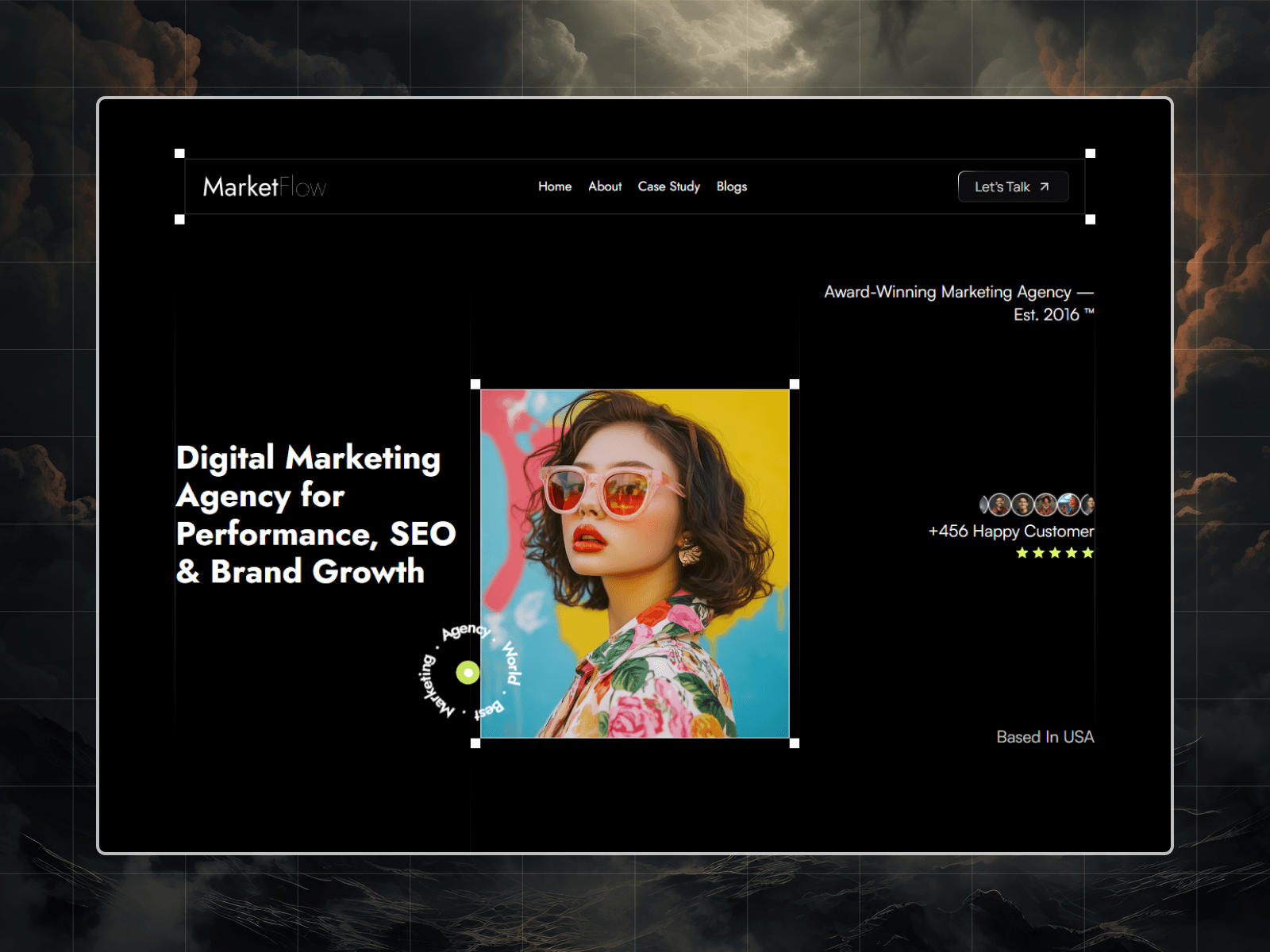Select the '+456 Happy Customer' text
The image size is (1270, 952).
coord(1011,532)
